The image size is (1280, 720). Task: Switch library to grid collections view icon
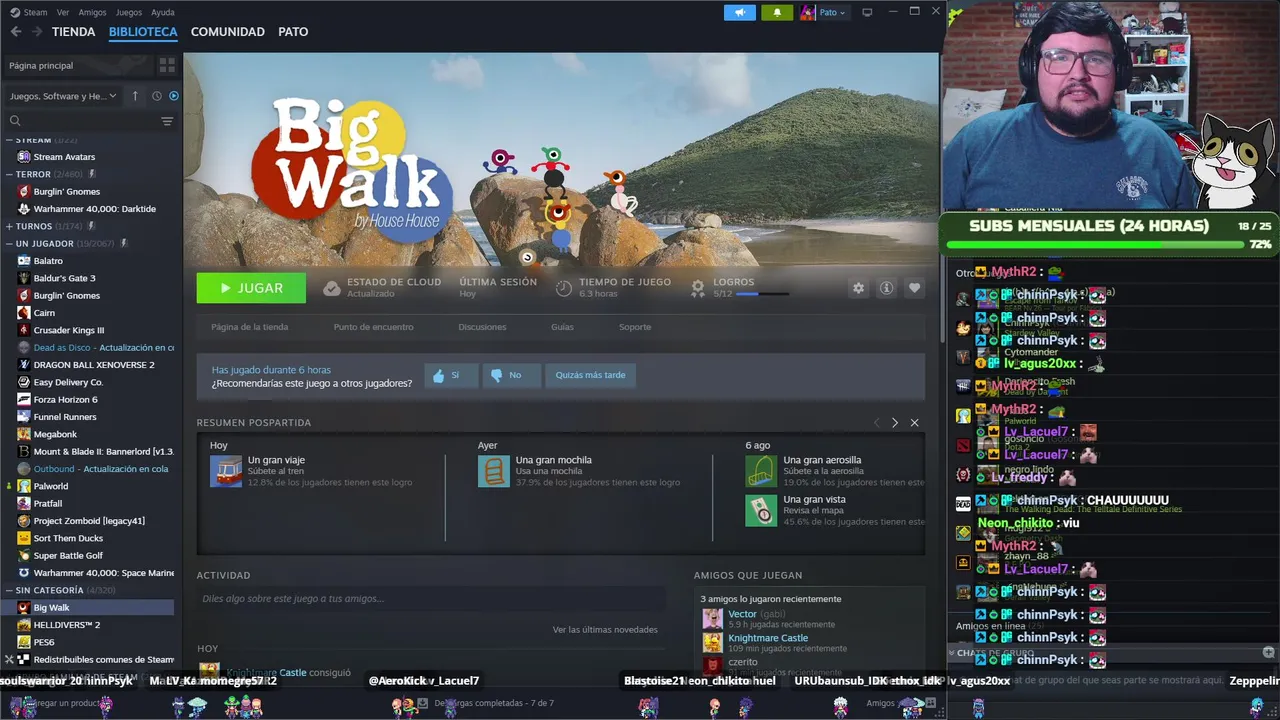pos(167,65)
